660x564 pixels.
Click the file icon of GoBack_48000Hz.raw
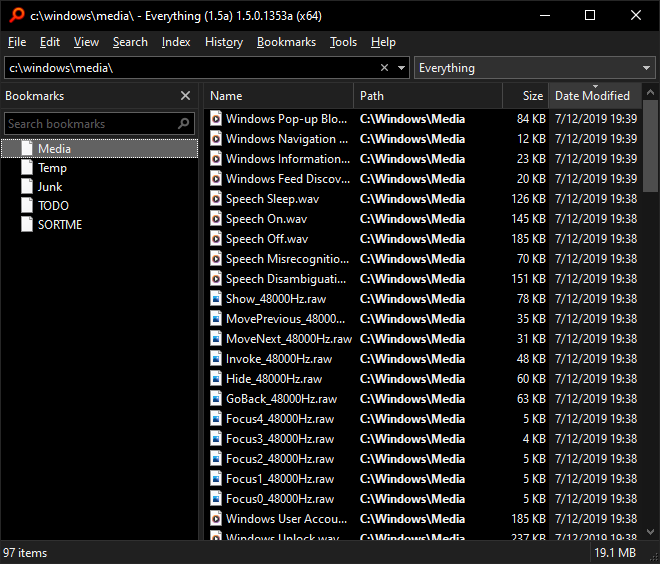pos(216,399)
